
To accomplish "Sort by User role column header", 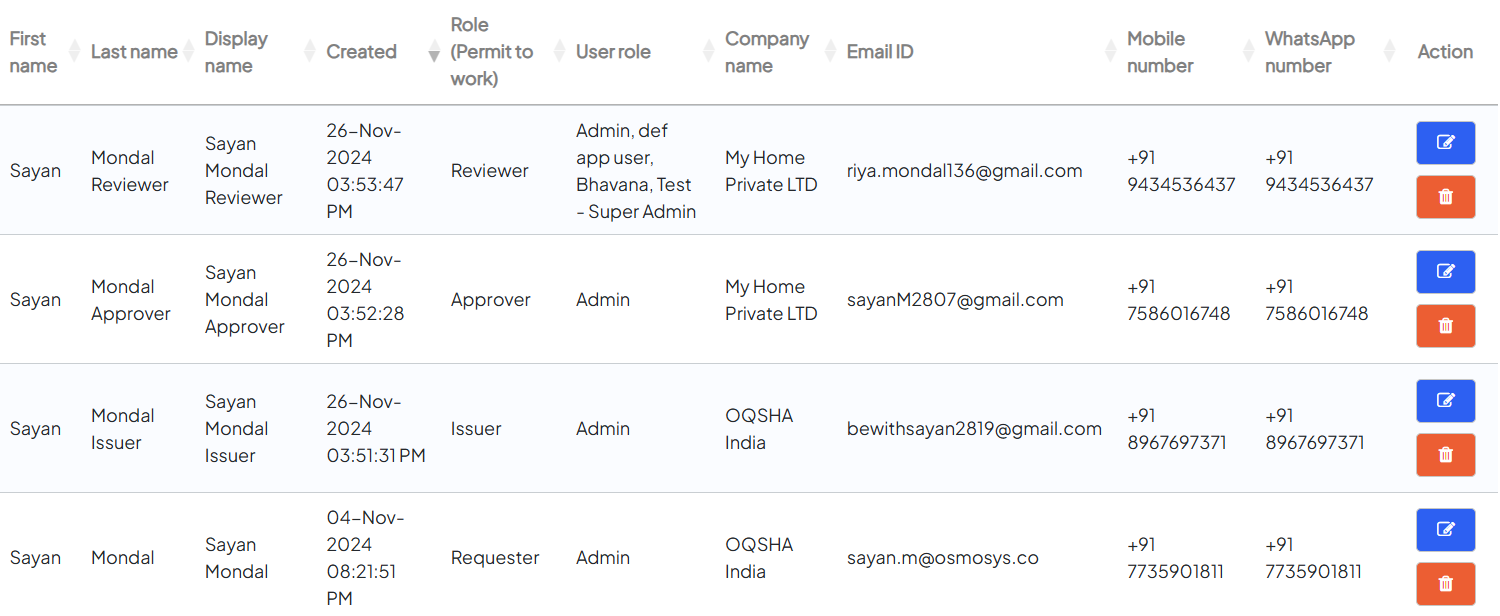I will pyautogui.click(x=613, y=52).
